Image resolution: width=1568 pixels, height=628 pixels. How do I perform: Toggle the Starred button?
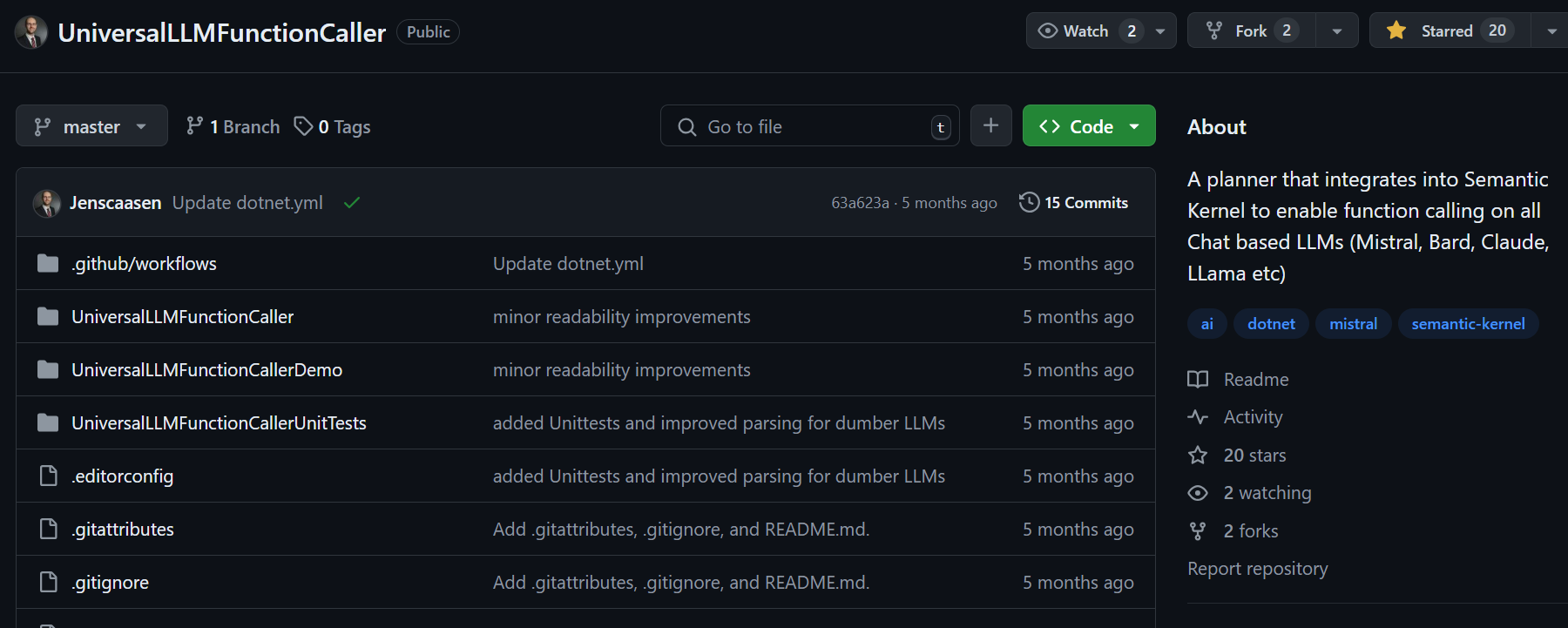pyautogui.click(x=1450, y=30)
